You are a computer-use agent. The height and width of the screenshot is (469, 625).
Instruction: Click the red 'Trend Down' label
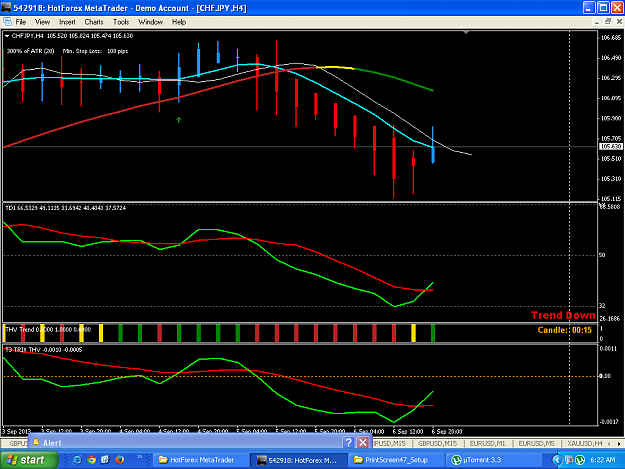[x=563, y=315]
